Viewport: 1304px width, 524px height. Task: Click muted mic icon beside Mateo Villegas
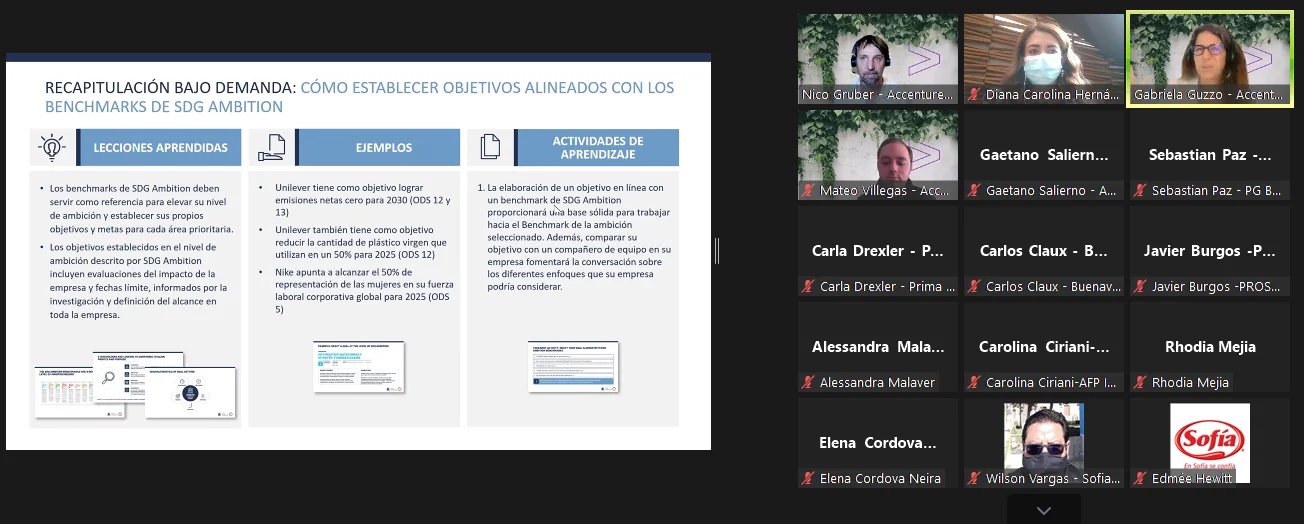pyautogui.click(x=808, y=191)
